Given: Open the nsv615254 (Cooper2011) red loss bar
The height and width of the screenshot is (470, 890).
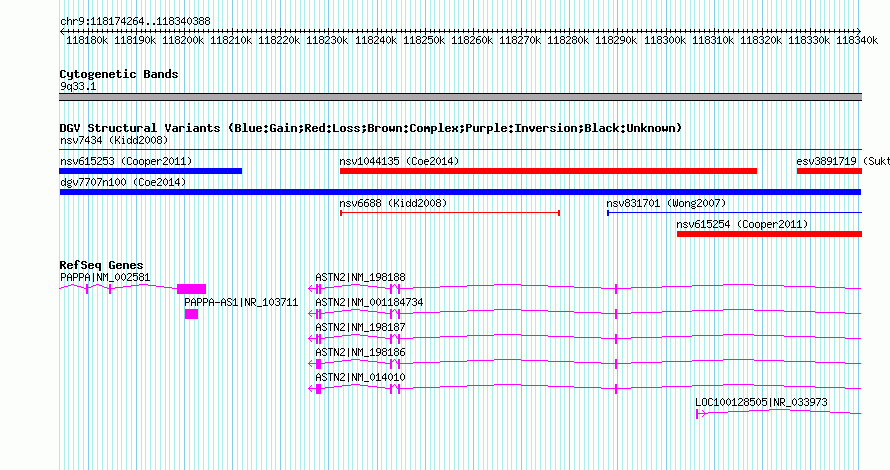Looking at the screenshot, I should 769,234.
